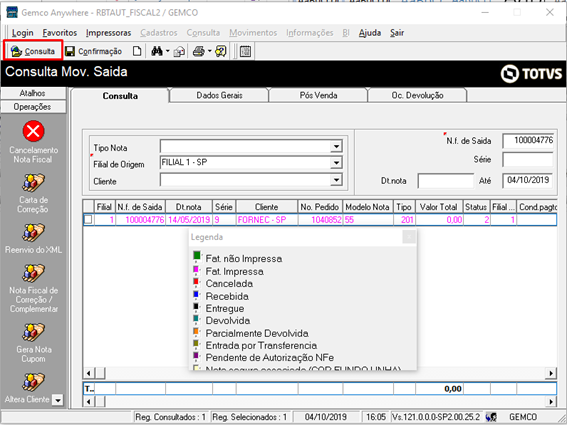Click the N.f. de Saida input field
Viewport: 567px width, 425px height.
coord(528,140)
